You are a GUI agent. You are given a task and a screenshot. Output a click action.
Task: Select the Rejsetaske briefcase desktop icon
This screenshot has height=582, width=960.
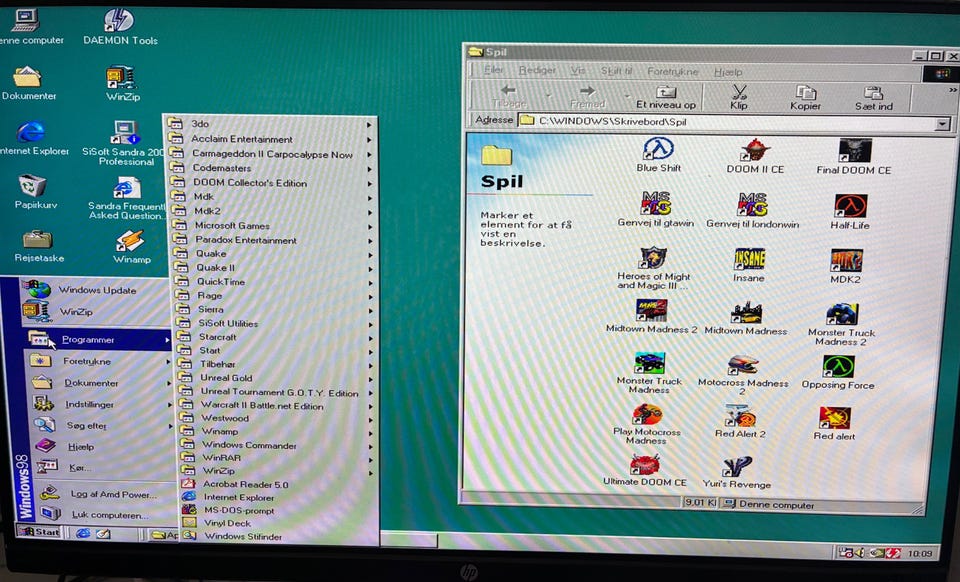click(39, 245)
